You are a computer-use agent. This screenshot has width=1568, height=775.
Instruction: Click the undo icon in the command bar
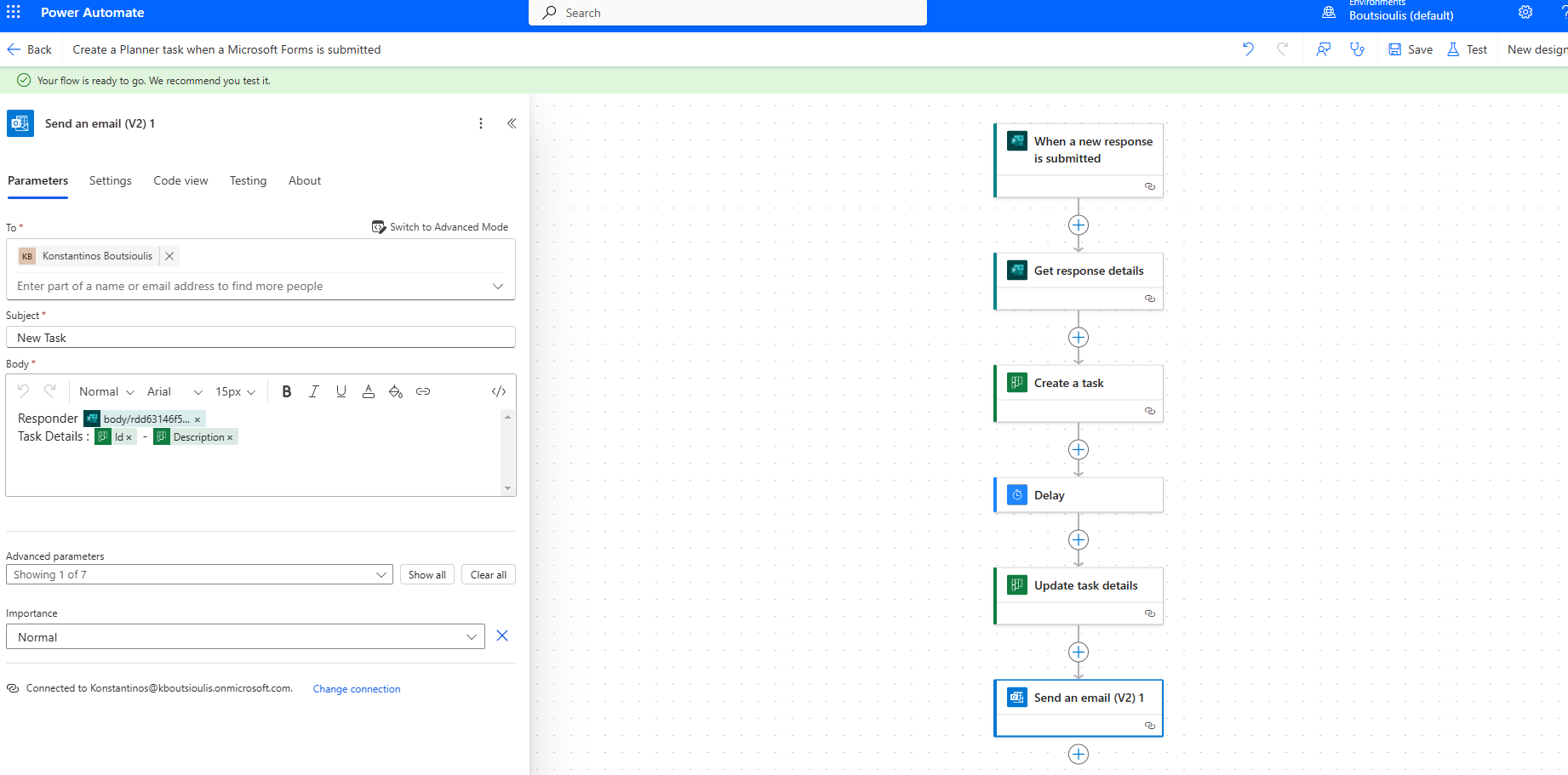pyautogui.click(x=1248, y=49)
